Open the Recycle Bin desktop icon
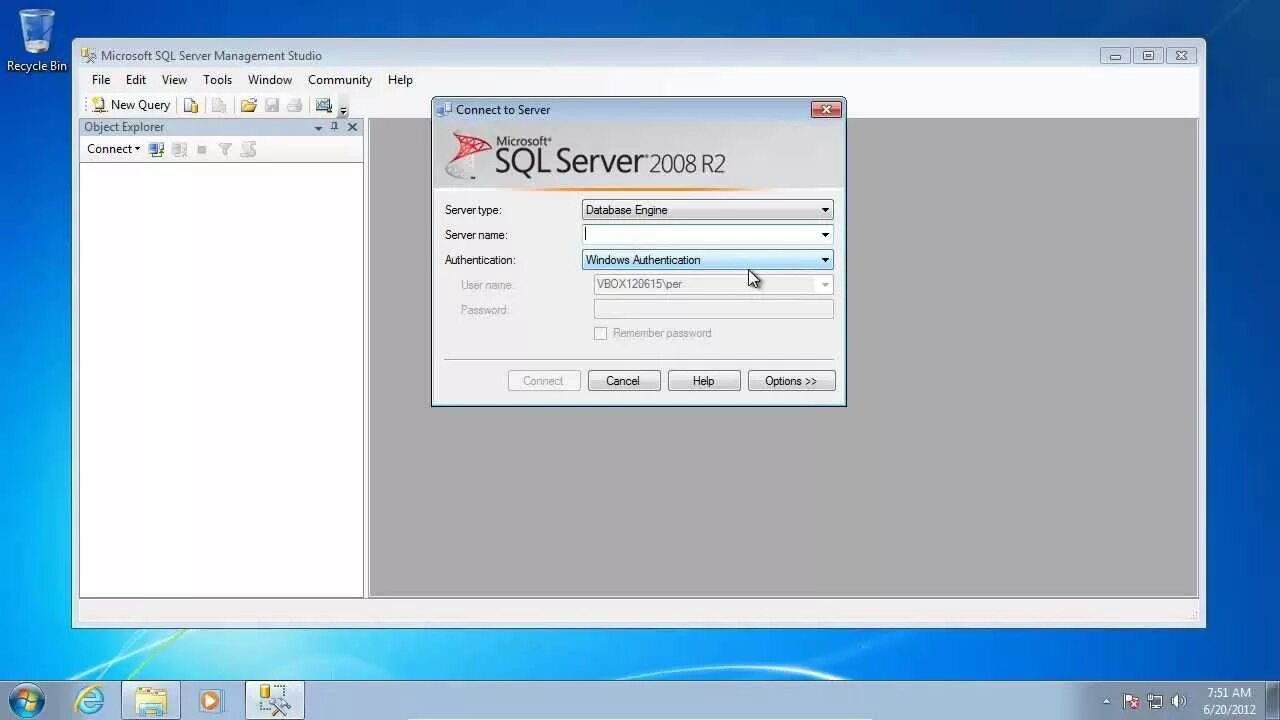 pyautogui.click(x=37, y=40)
